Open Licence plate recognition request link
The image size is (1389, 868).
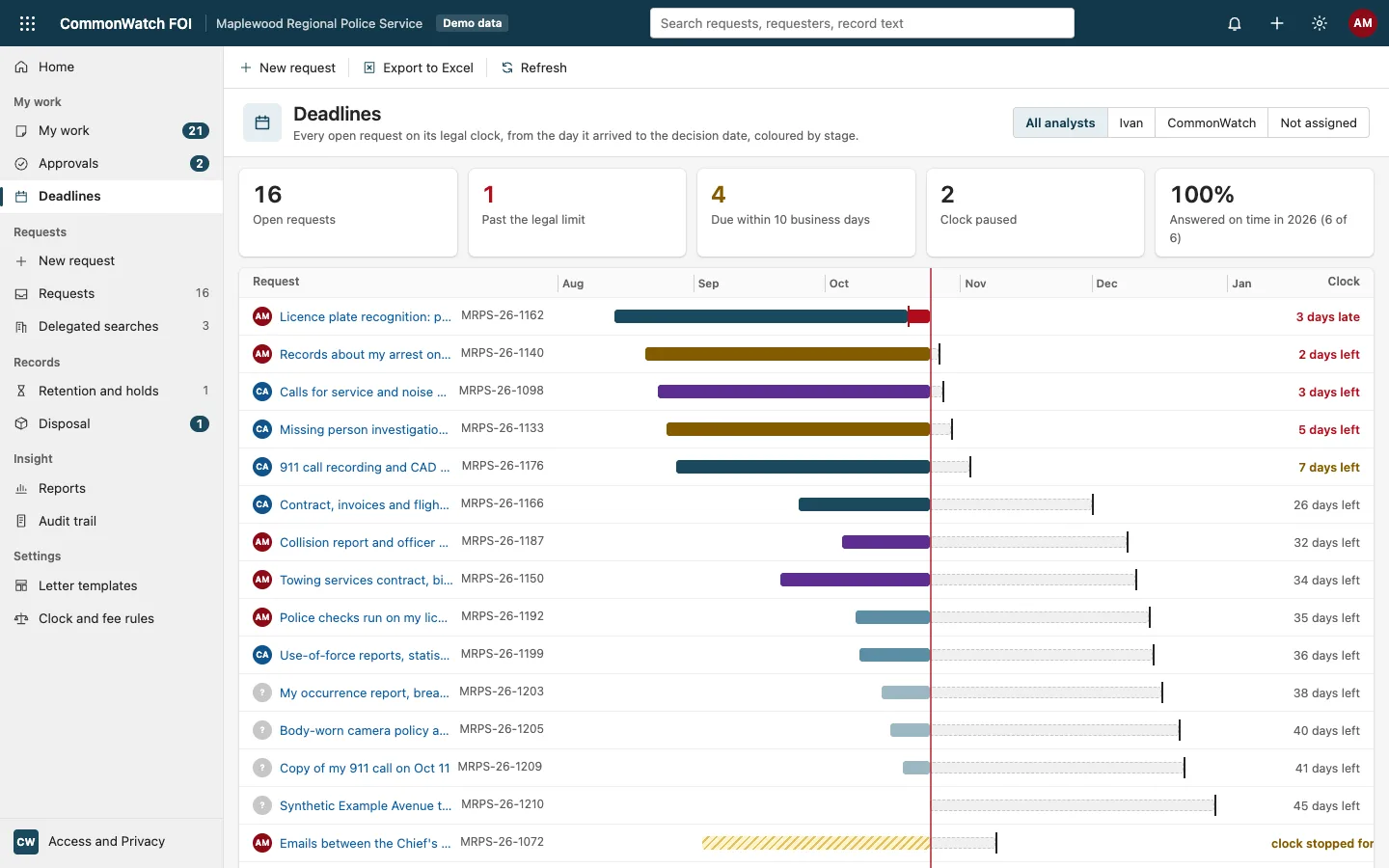pos(366,316)
